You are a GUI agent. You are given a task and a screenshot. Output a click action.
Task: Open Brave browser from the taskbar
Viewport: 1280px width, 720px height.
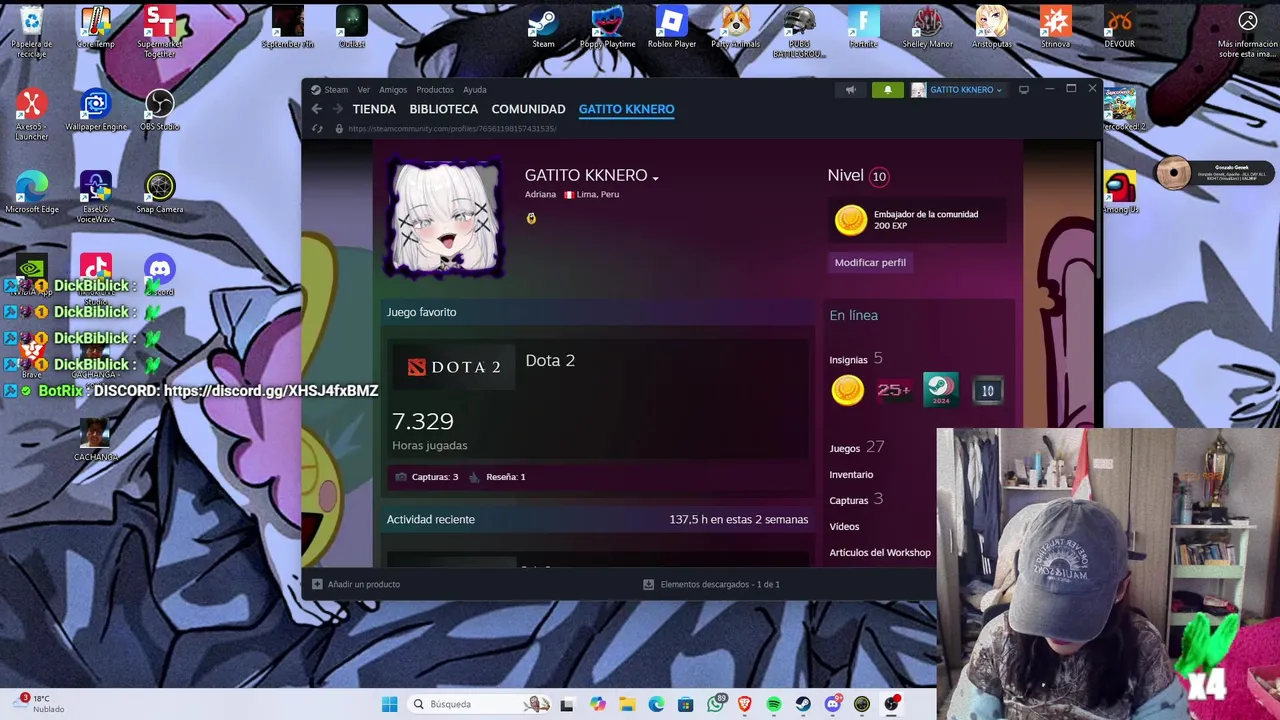point(744,704)
